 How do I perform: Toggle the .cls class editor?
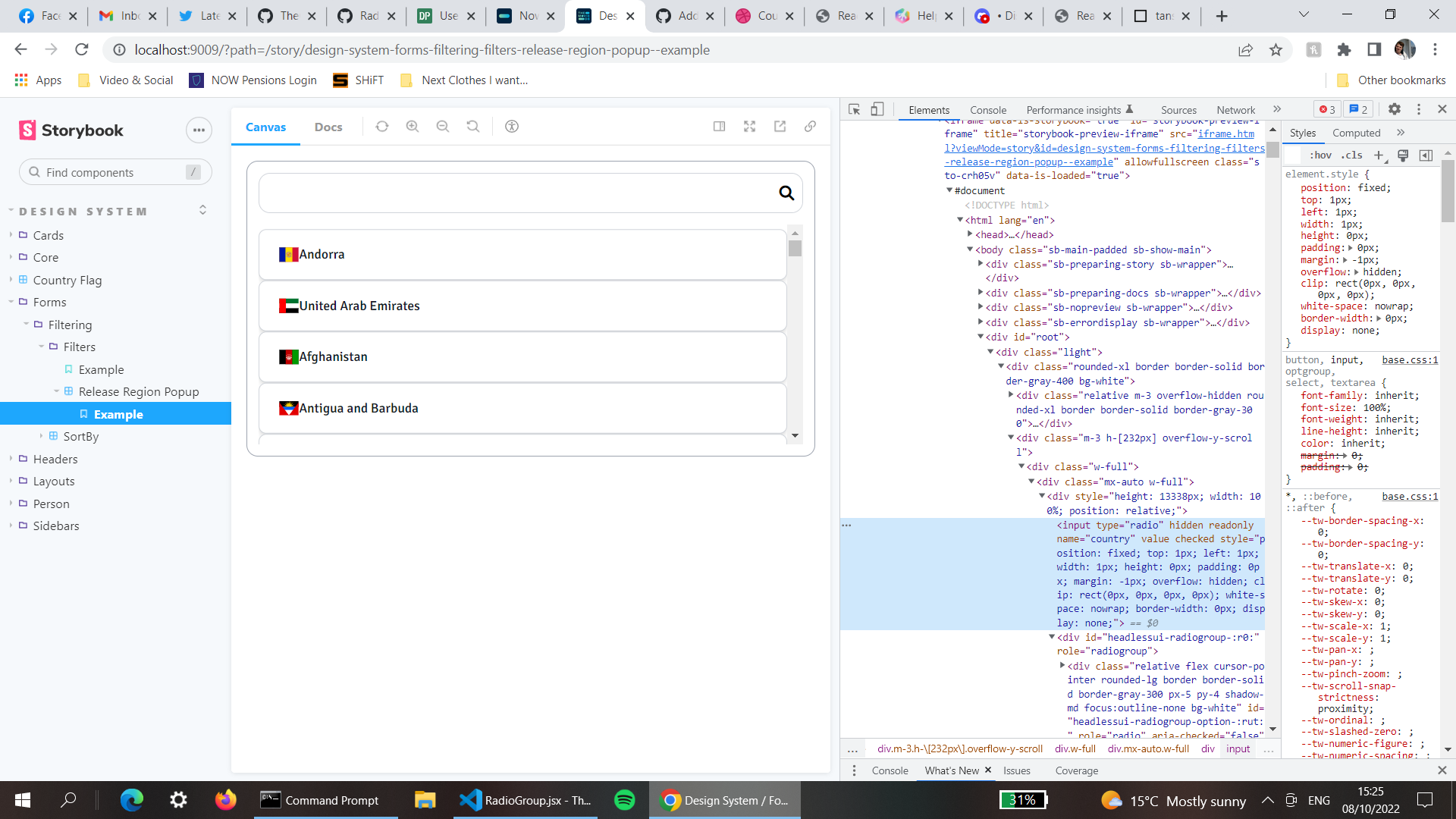tap(1351, 155)
